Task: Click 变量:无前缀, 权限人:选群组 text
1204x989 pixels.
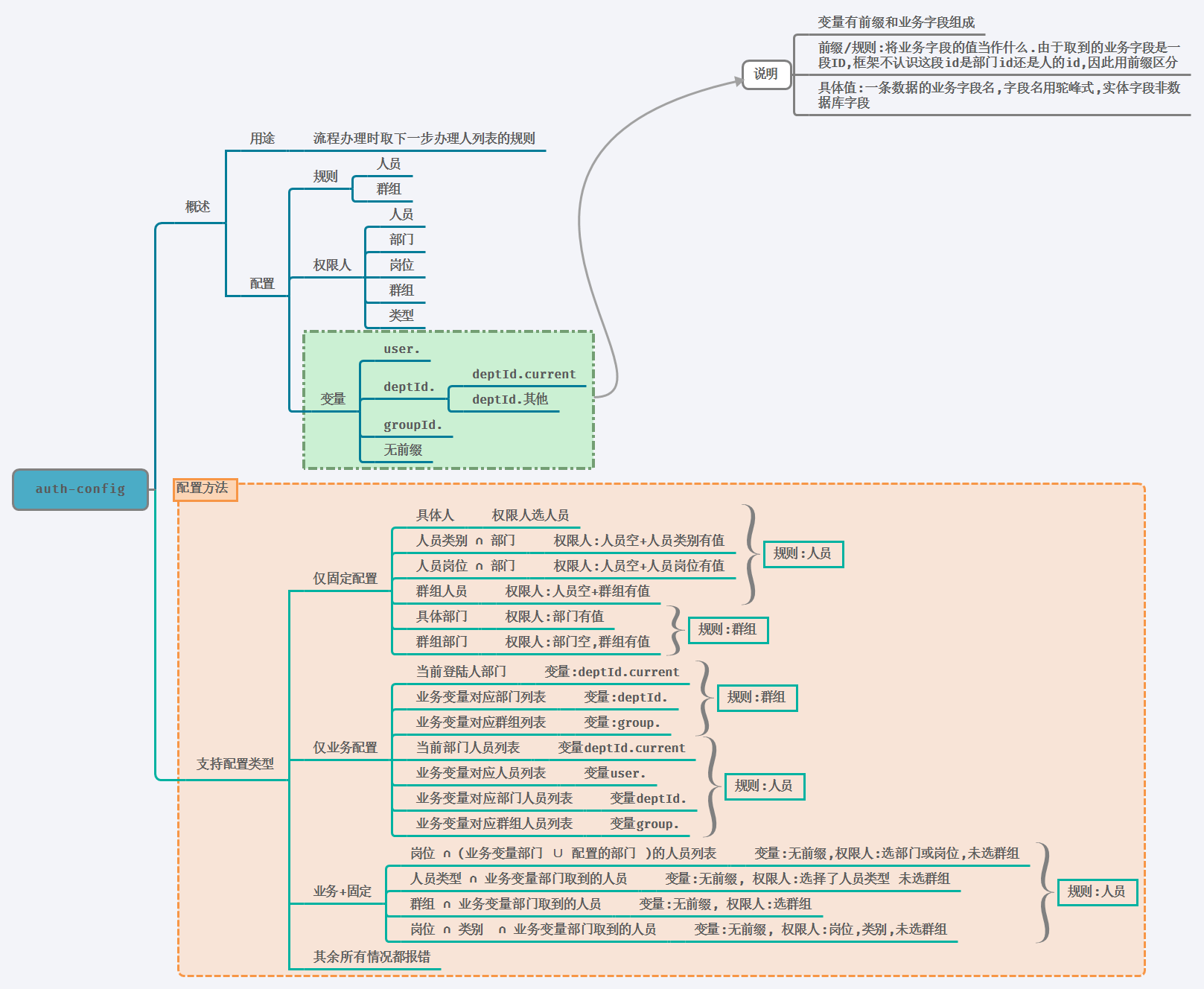Action: (725, 904)
